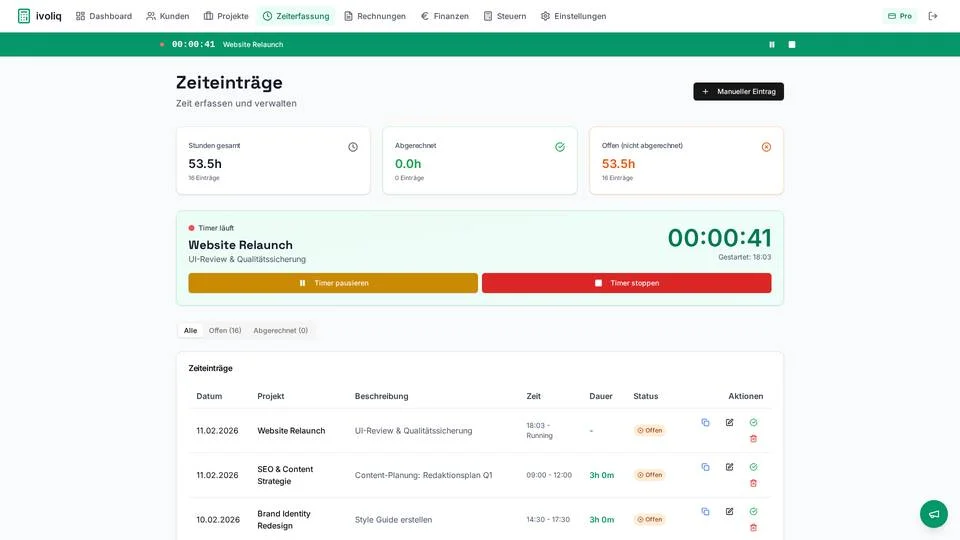
Task: Duplicate the SEO & Content Strategie entry
Action: tap(705, 467)
